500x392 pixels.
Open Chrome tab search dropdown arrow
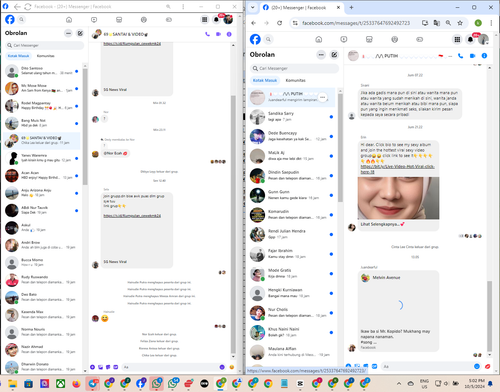click(253, 7)
